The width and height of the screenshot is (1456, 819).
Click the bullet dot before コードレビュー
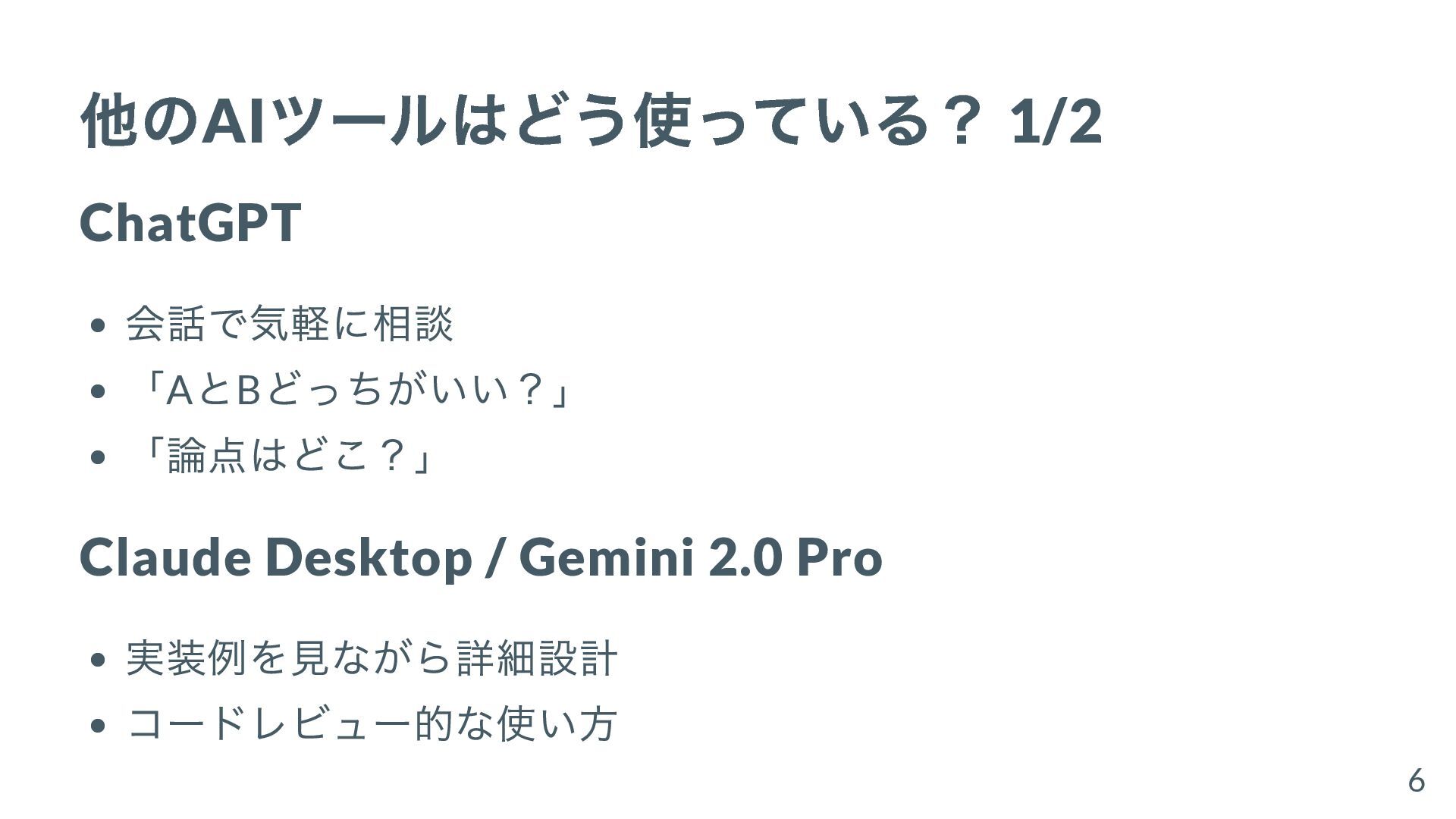[96, 726]
